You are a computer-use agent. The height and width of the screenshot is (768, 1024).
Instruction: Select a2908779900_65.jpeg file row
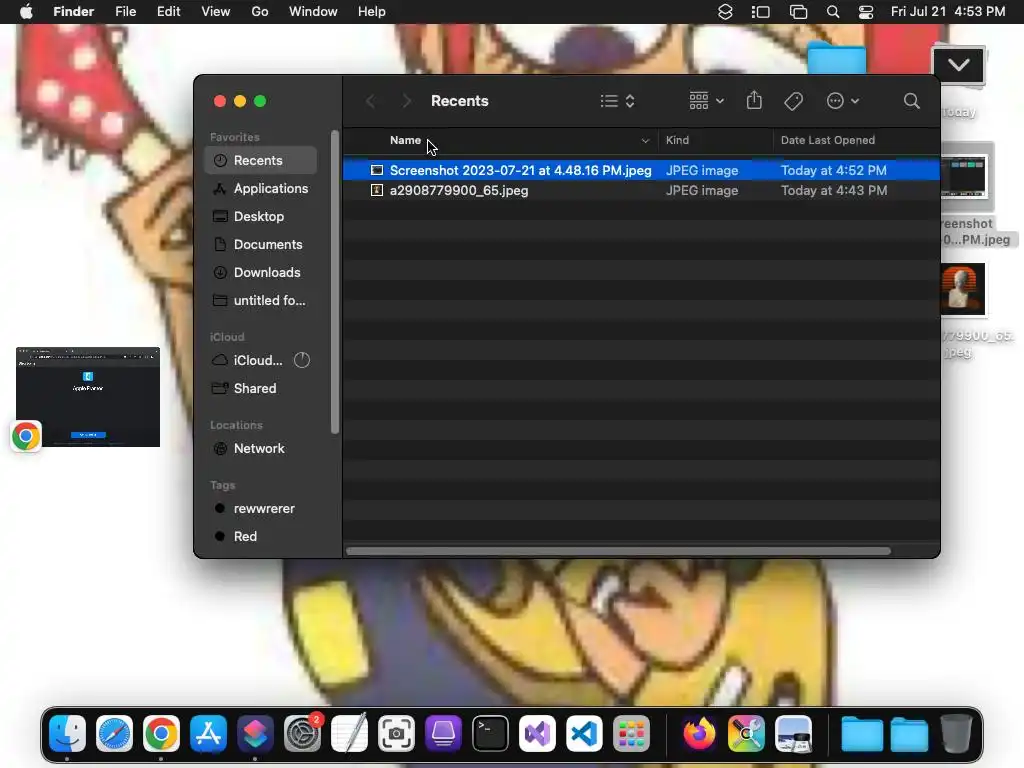(x=641, y=191)
